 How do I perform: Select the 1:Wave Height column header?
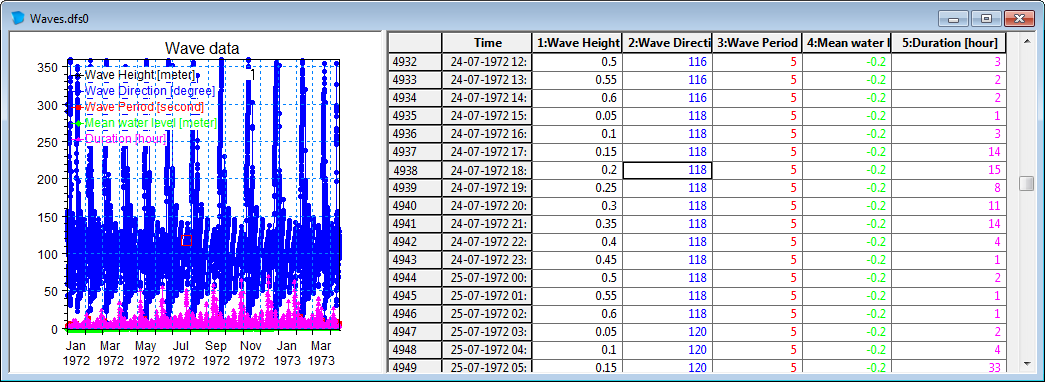click(577, 43)
